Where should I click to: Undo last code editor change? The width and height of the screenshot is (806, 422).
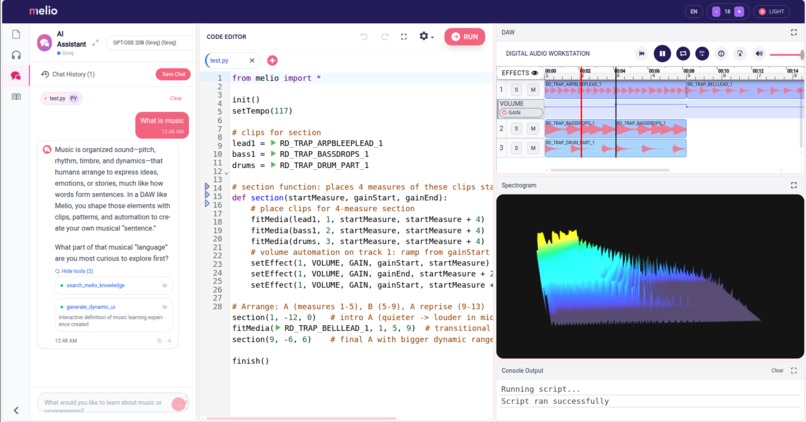pyautogui.click(x=364, y=36)
